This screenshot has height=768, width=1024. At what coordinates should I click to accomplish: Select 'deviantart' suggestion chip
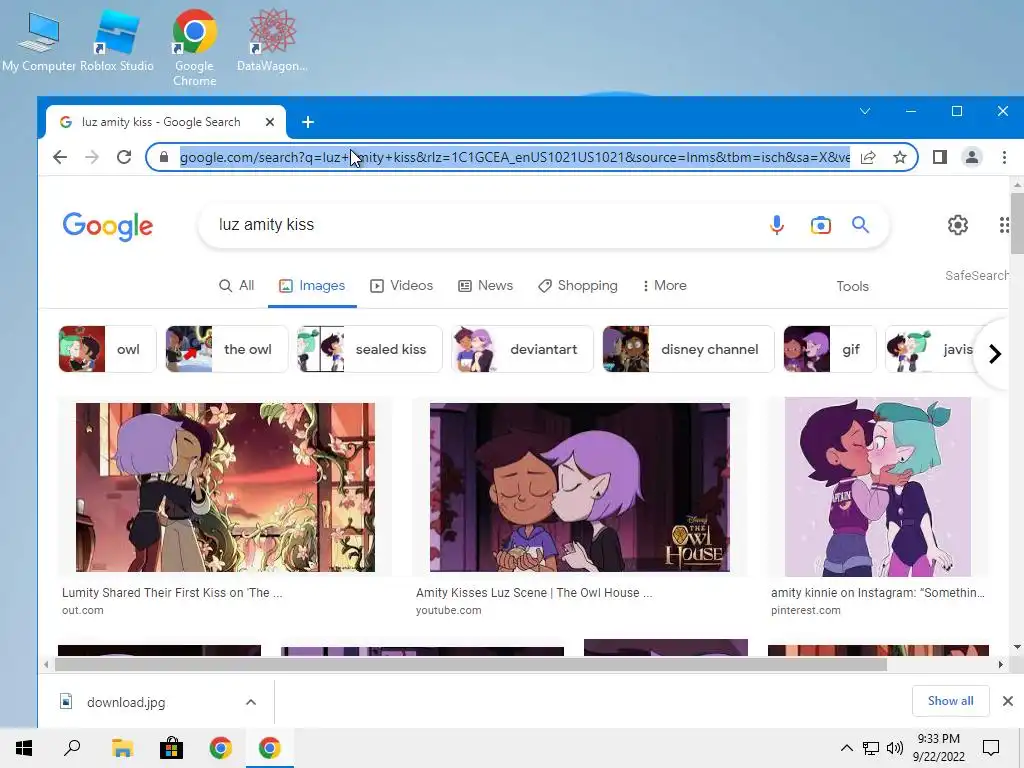click(522, 349)
